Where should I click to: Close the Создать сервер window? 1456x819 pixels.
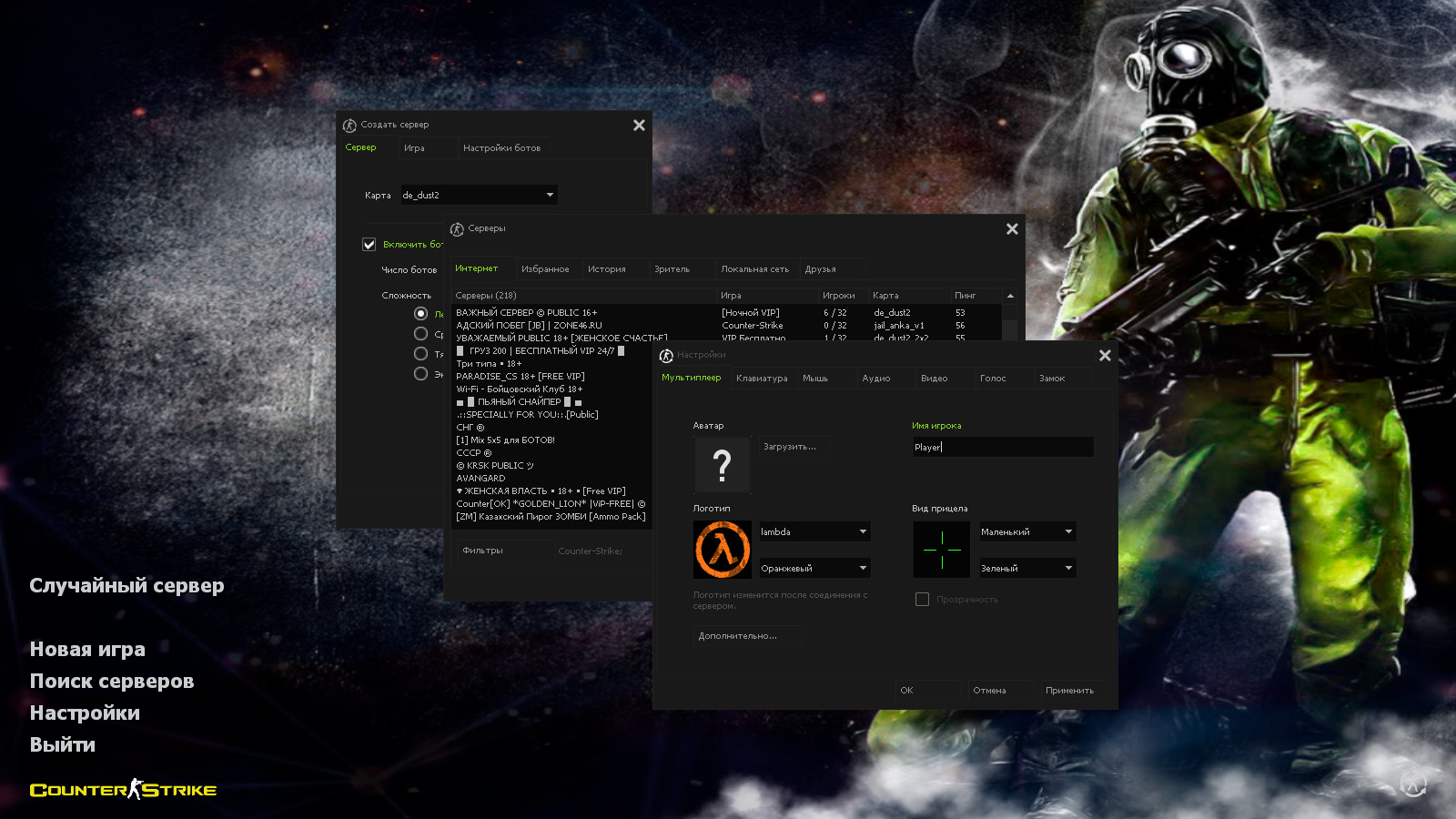639,126
